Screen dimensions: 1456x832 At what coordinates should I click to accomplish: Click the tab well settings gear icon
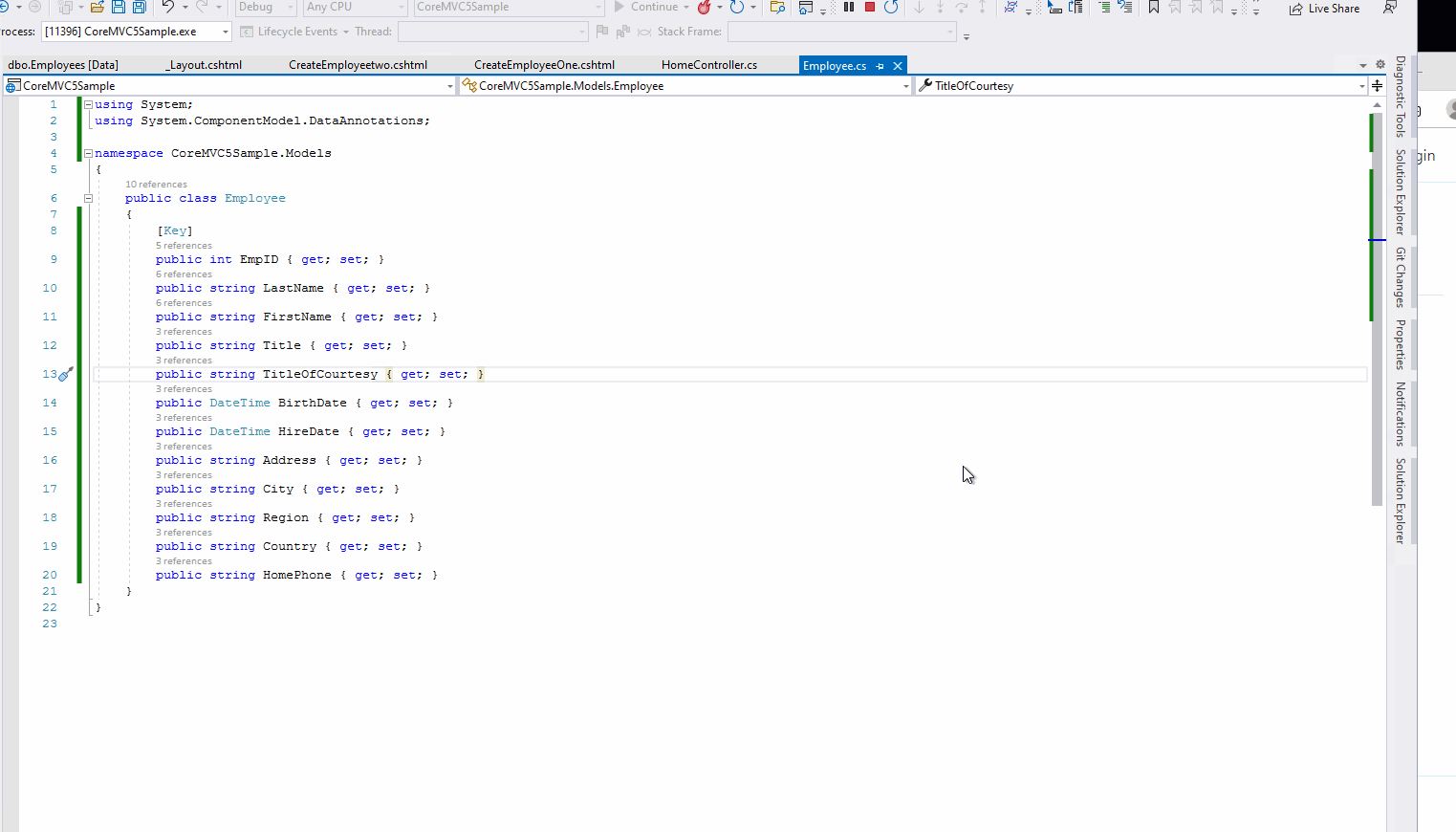pyautogui.click(x=1380, y=64)
